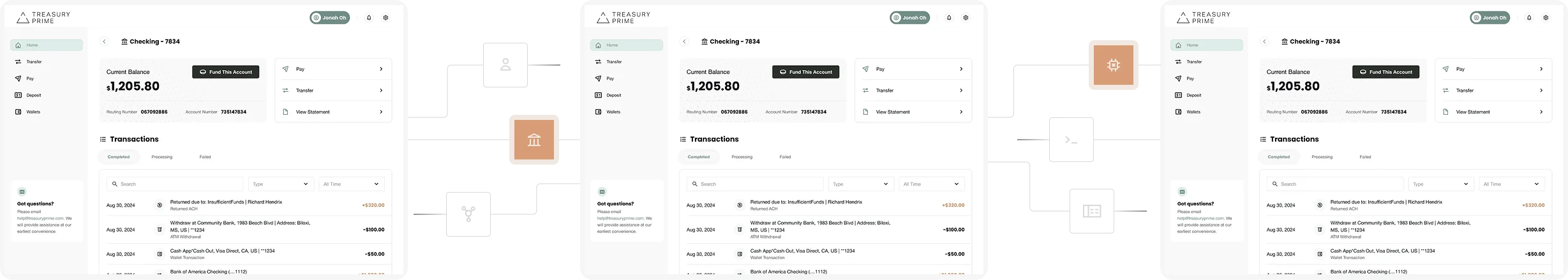
Task: Click ATM Withdrawal row icon in middle dashboard
Action: click(740, 230)
